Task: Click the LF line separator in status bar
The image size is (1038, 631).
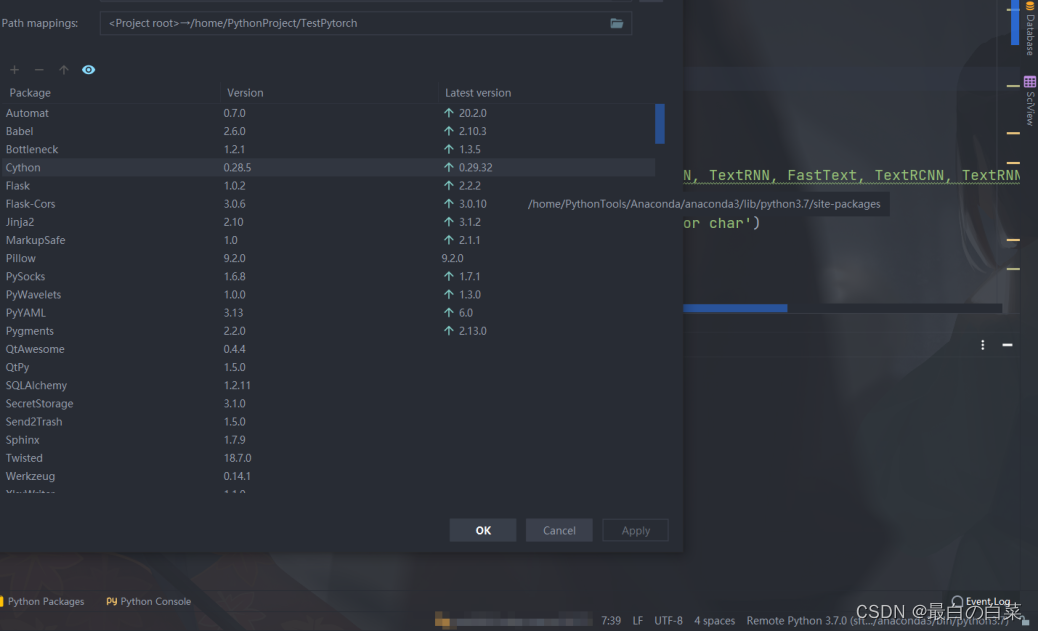Action: pyautogui.click(x=637, y=620)
